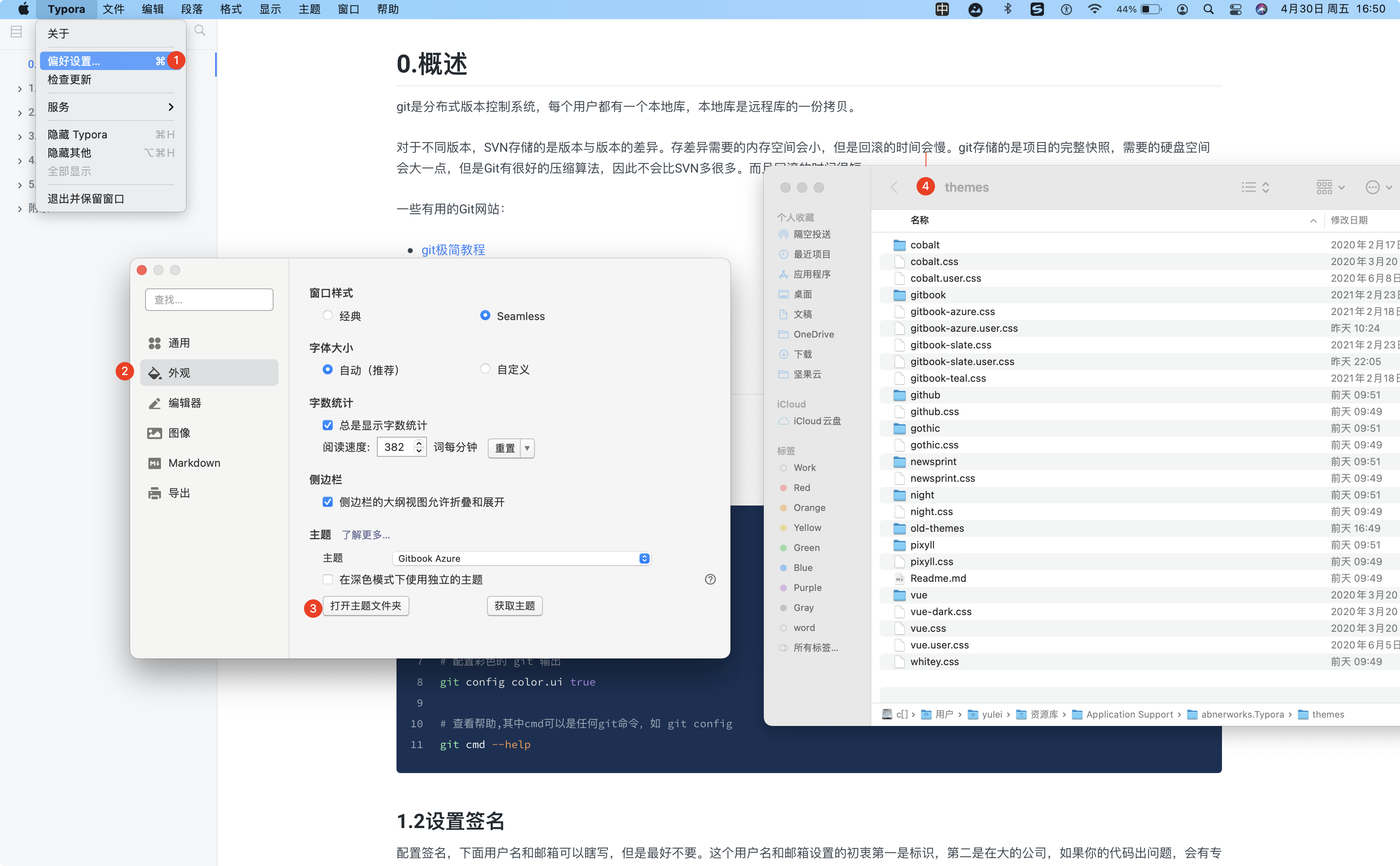This screenshot has width=1400, height=866.
Task: Click the theme help question mark icon
Action: pos(710,579)
